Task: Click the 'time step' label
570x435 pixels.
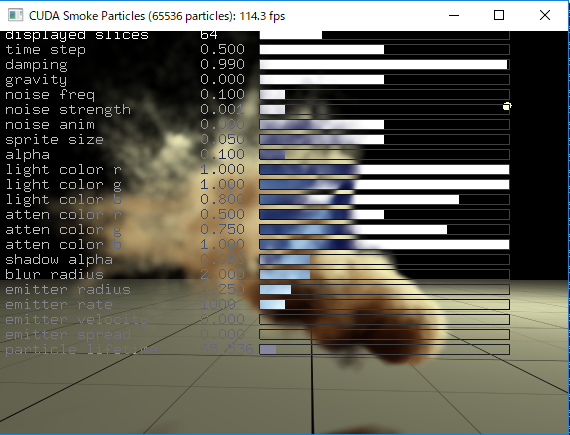Action: click(45, 50)
